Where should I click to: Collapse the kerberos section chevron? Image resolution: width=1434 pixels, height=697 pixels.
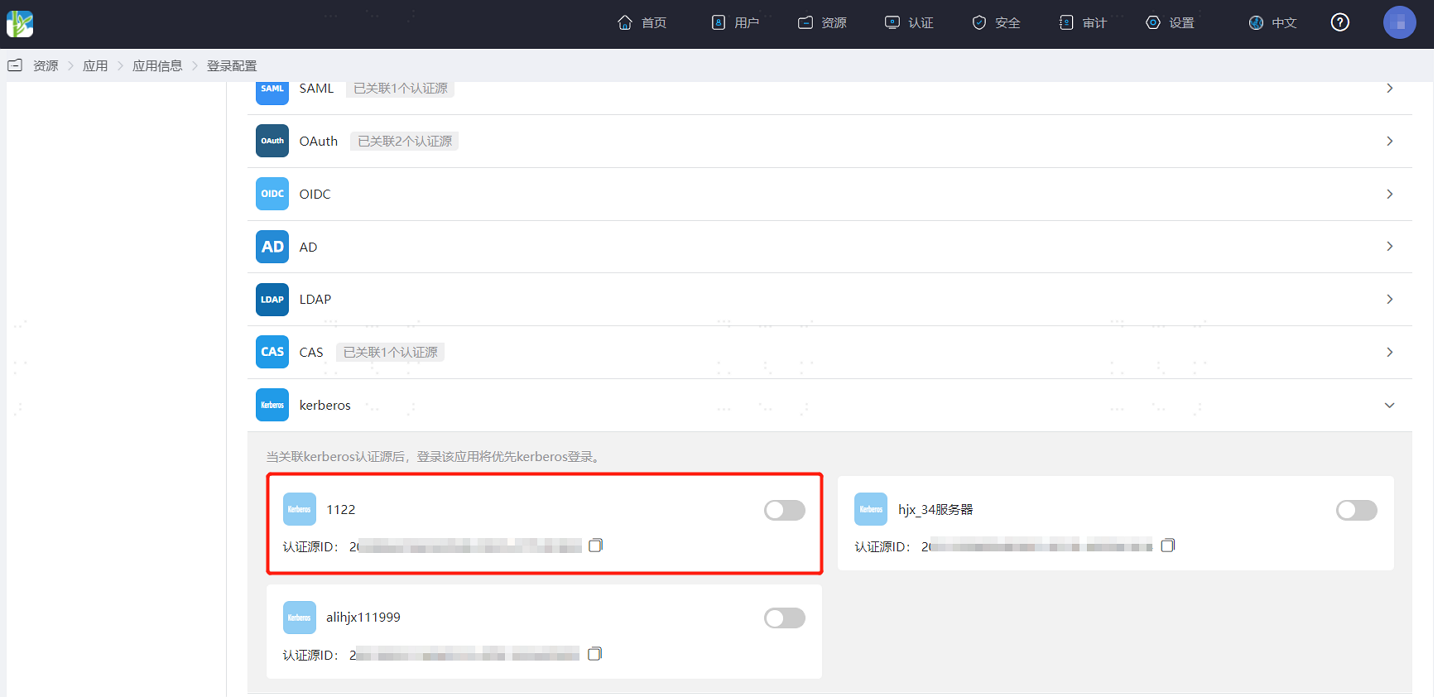tap(1389, 405)
